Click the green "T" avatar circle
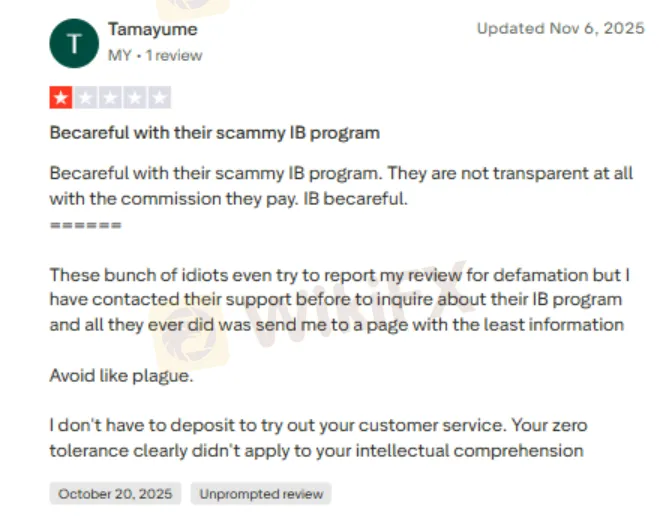This screenshot has height=525, width=659. (x=73, y=42)
